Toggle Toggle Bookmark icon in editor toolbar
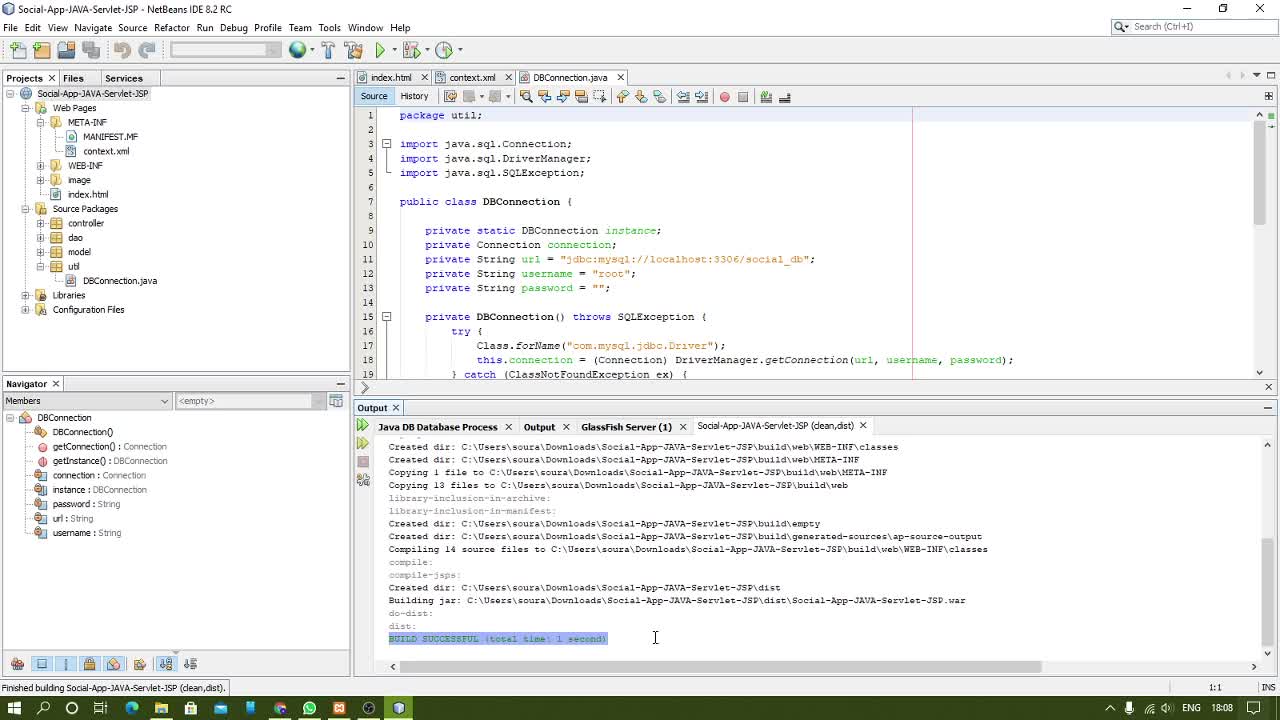The height and width of the screenshot is (720, 1280). point(659,97)
